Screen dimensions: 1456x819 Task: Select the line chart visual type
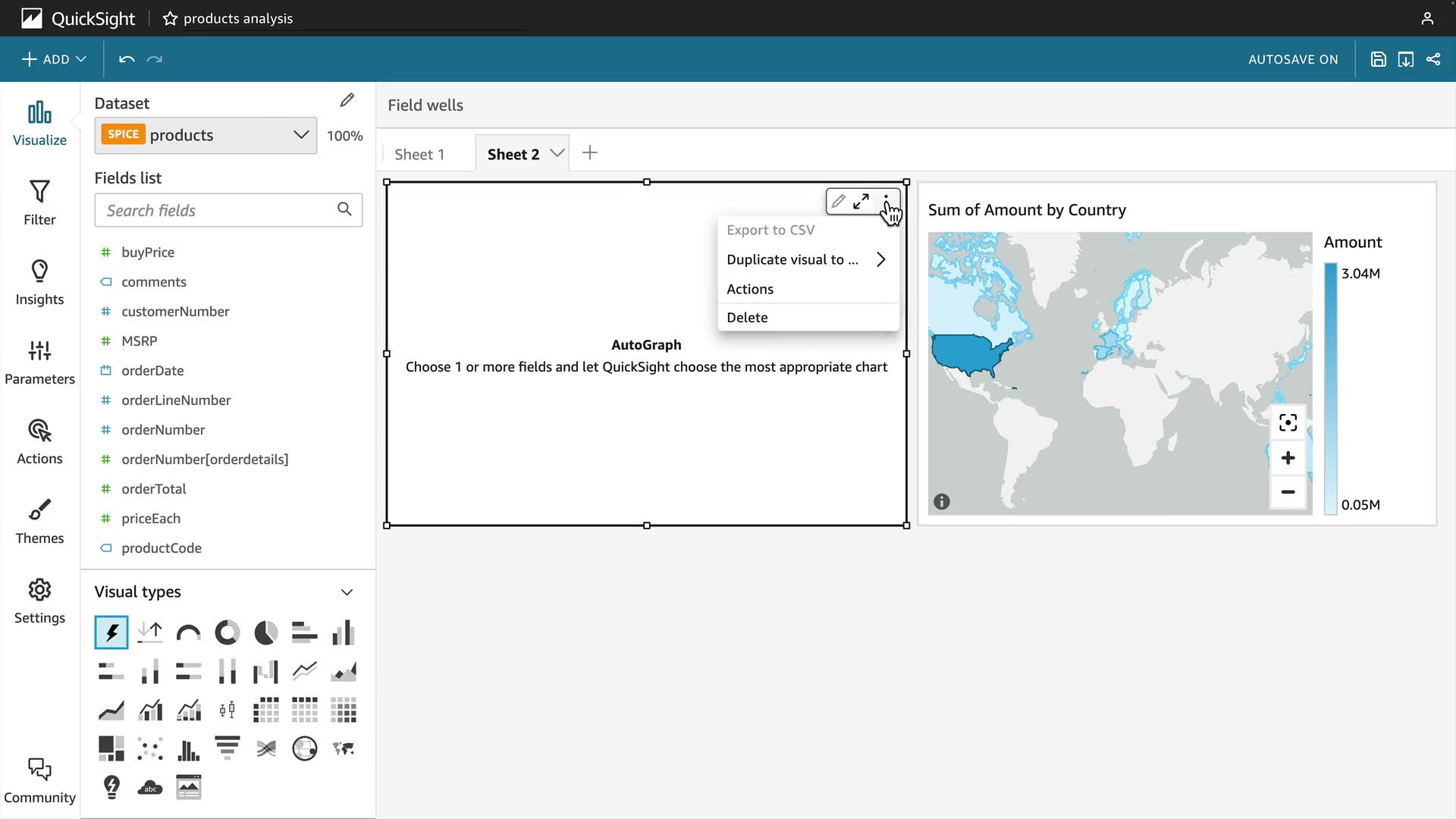click(304, 671)
